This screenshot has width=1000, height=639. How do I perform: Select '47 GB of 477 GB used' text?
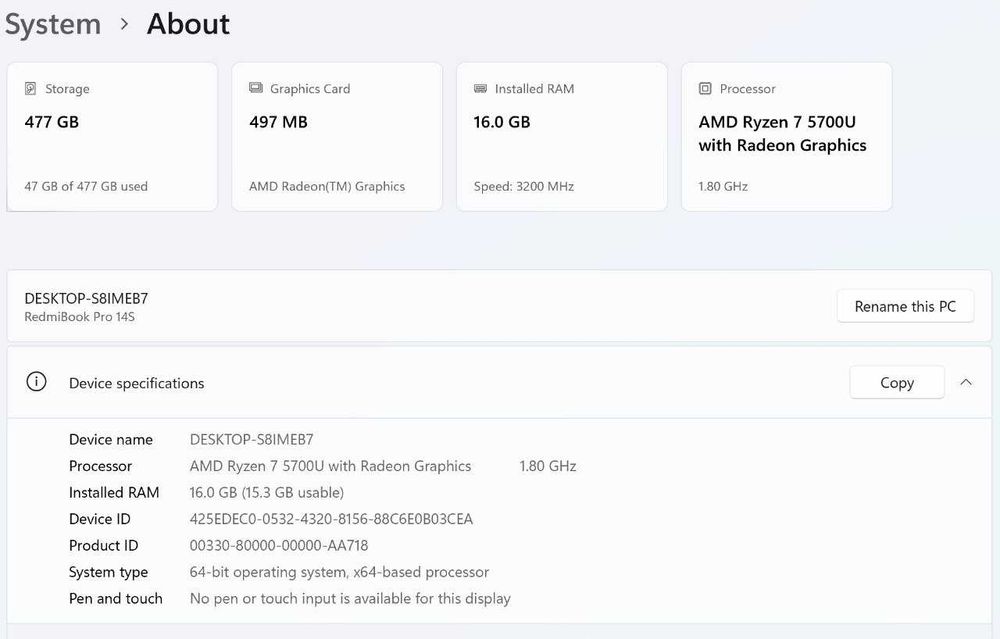pos(86,186)
